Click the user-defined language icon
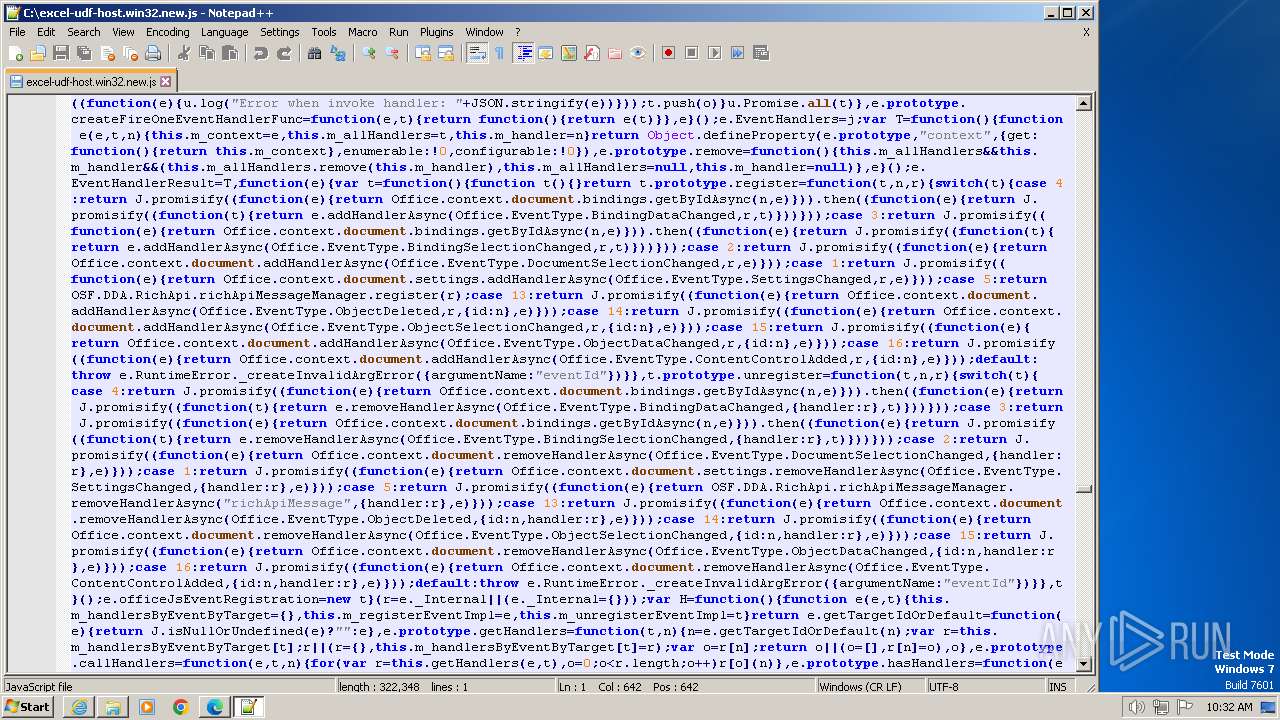1280x720 pixels. point(545,53)
